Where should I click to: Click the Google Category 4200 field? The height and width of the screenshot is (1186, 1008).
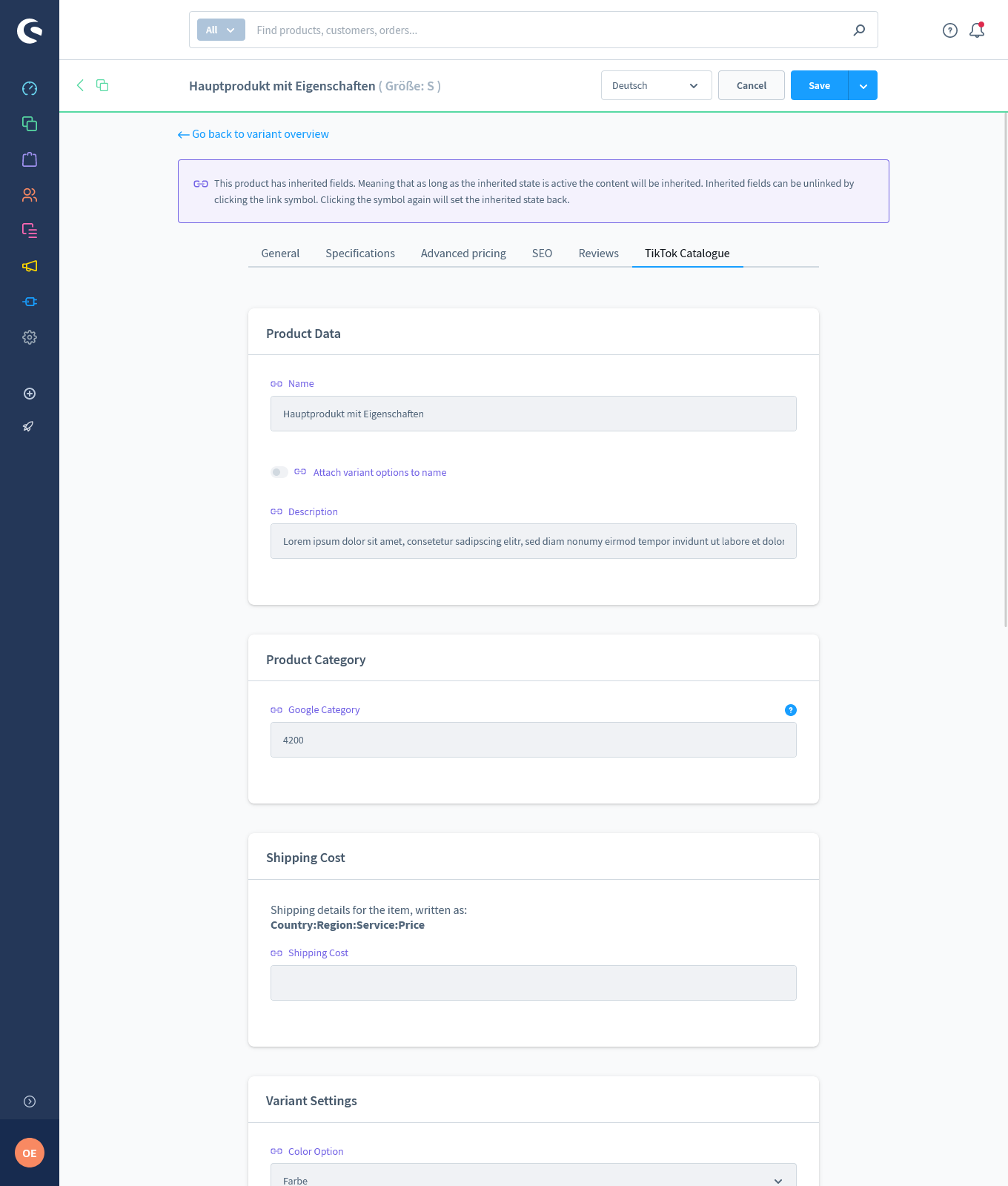pyautogui.click(x=534, y=740)
